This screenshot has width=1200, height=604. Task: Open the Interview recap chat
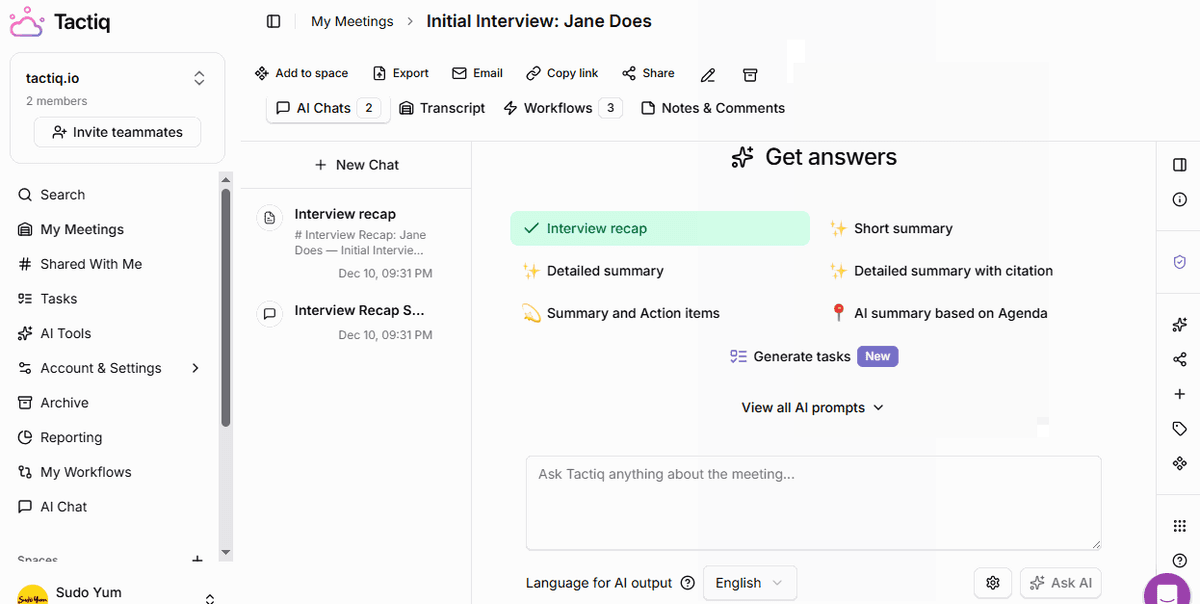[356, 243]
